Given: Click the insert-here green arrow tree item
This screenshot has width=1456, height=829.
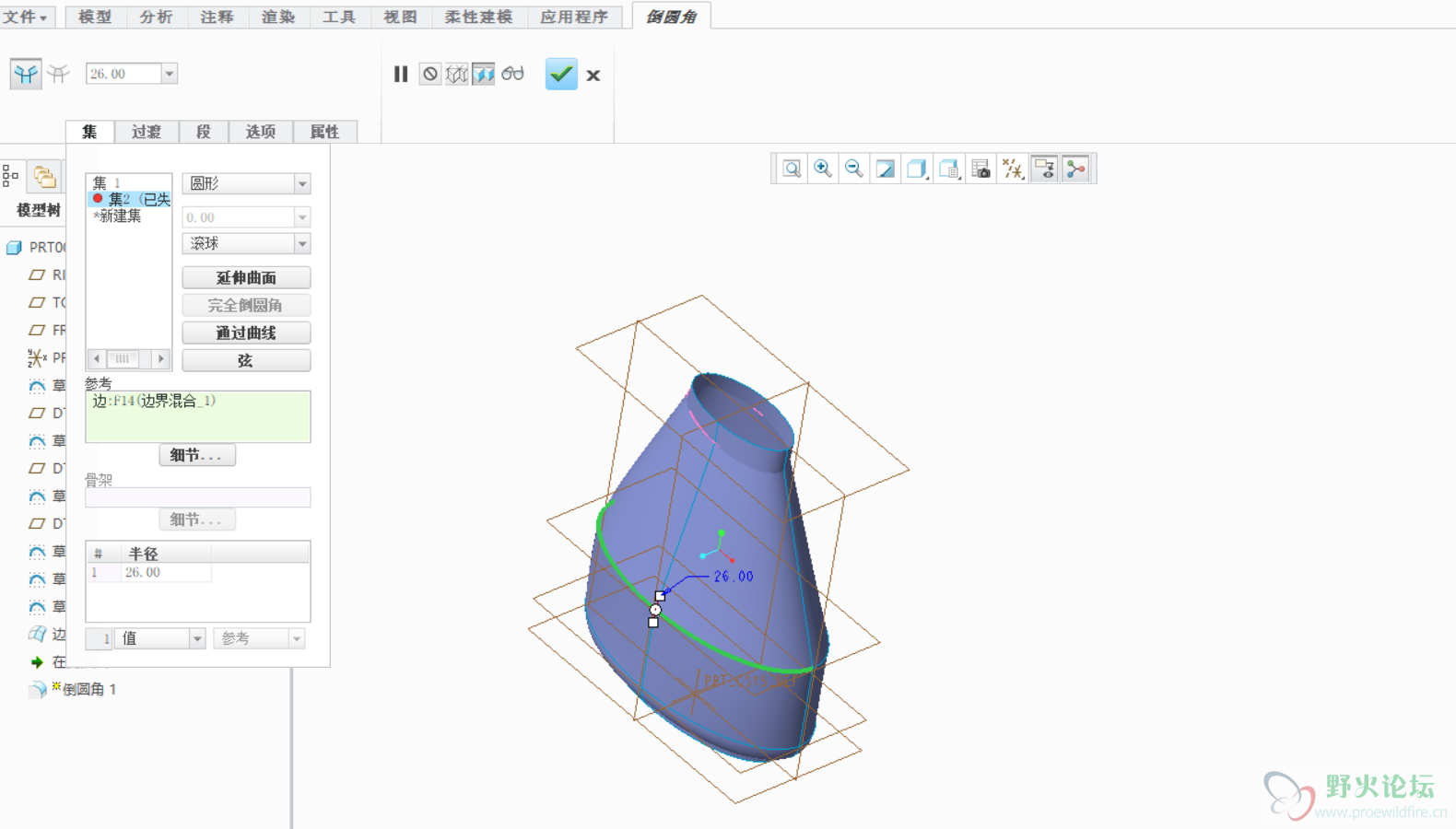Looking at the screenshot, I should pos(37,661).
